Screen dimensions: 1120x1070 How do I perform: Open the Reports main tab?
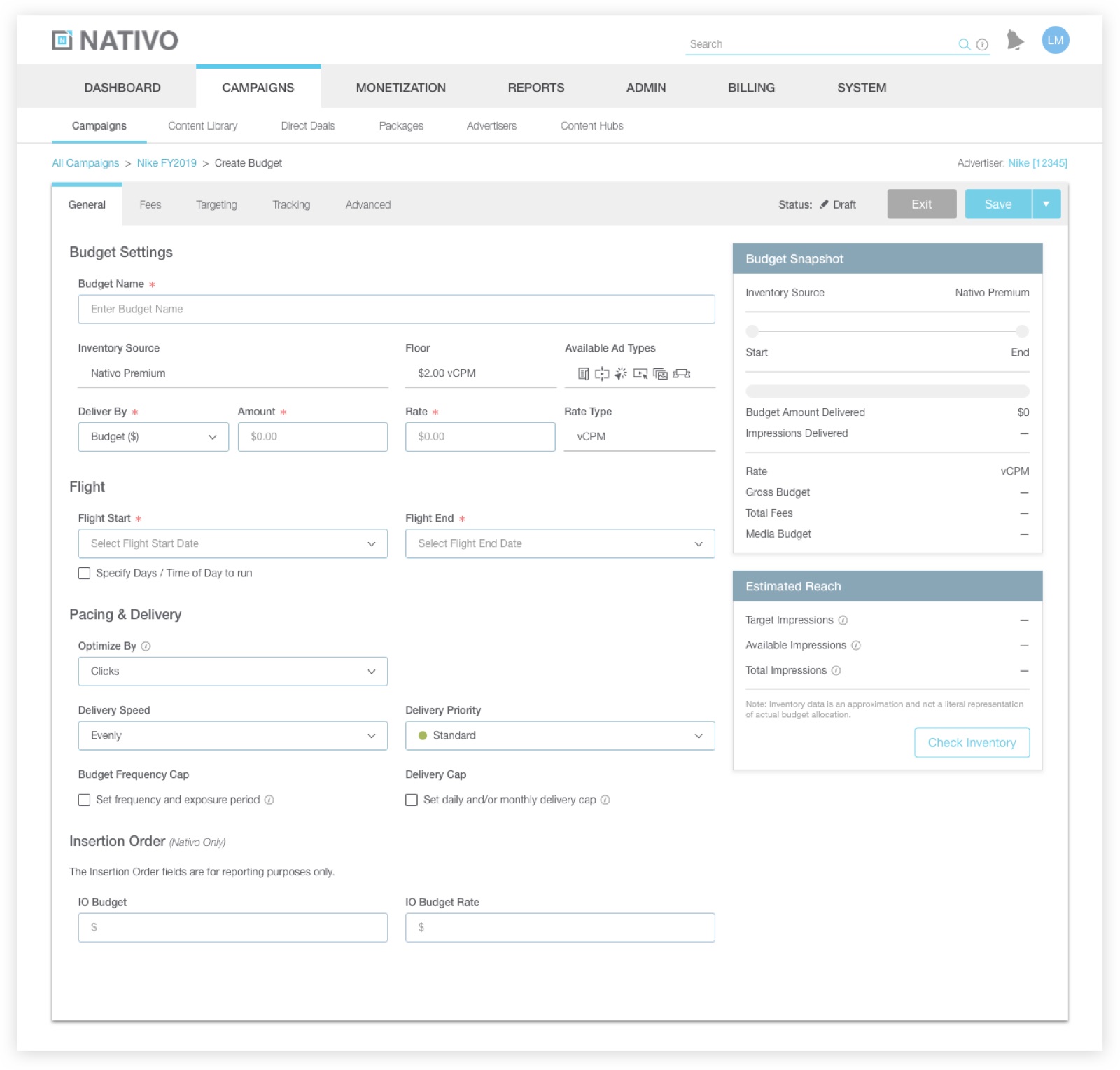pyautogui.click(x=536, y=88)
